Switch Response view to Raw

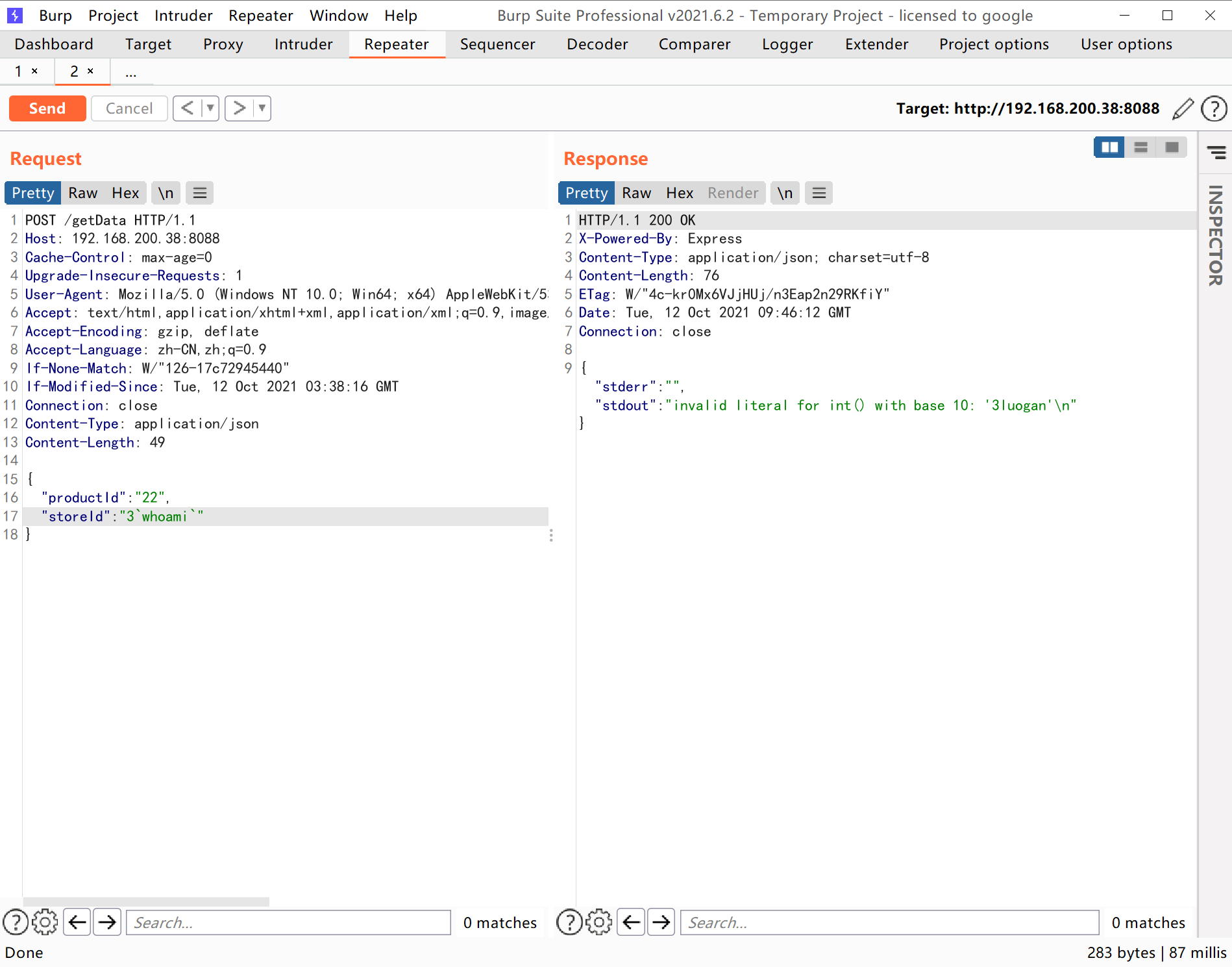636,193
